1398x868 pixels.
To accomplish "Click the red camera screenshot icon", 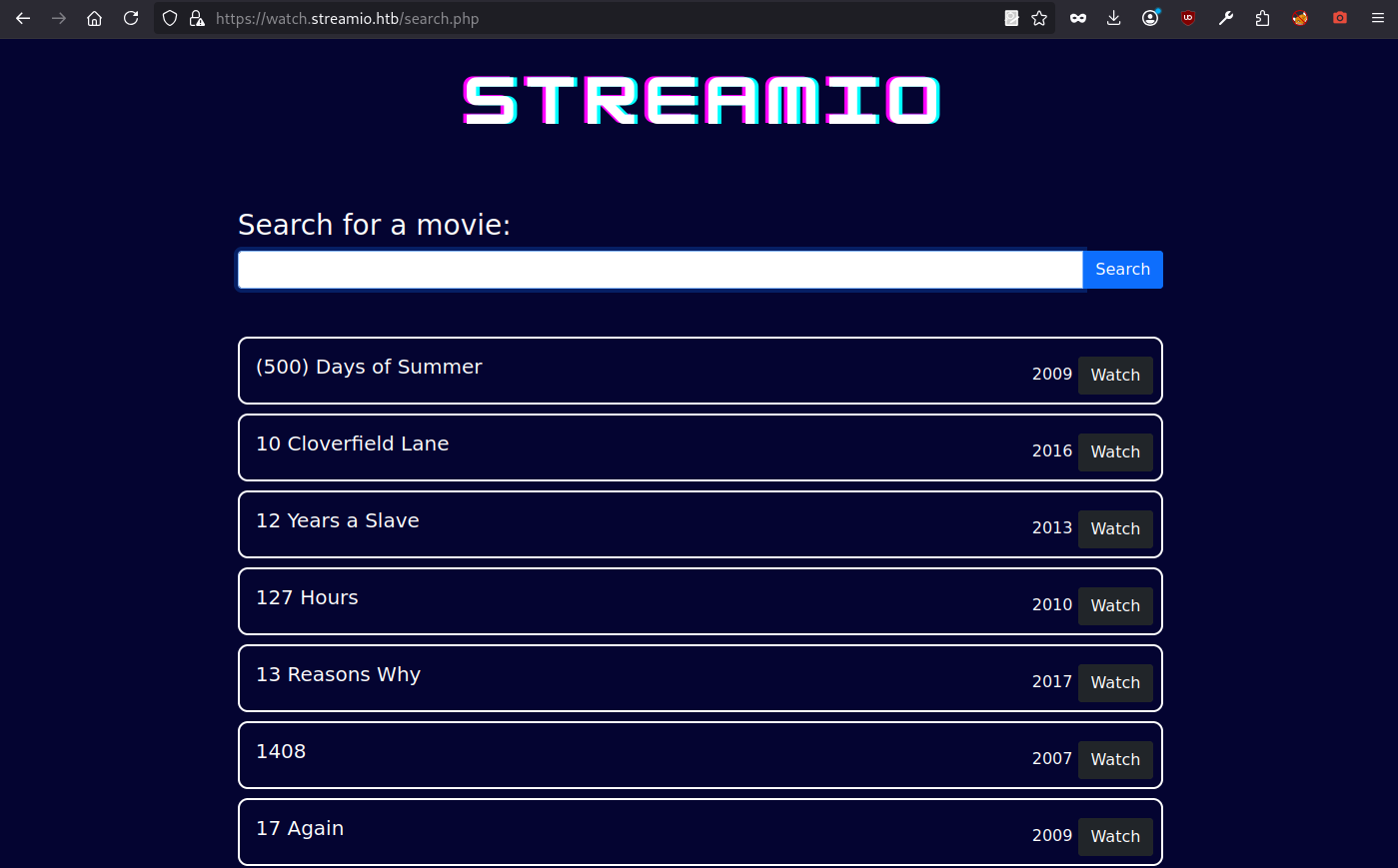I will [x=1340, y=18].
